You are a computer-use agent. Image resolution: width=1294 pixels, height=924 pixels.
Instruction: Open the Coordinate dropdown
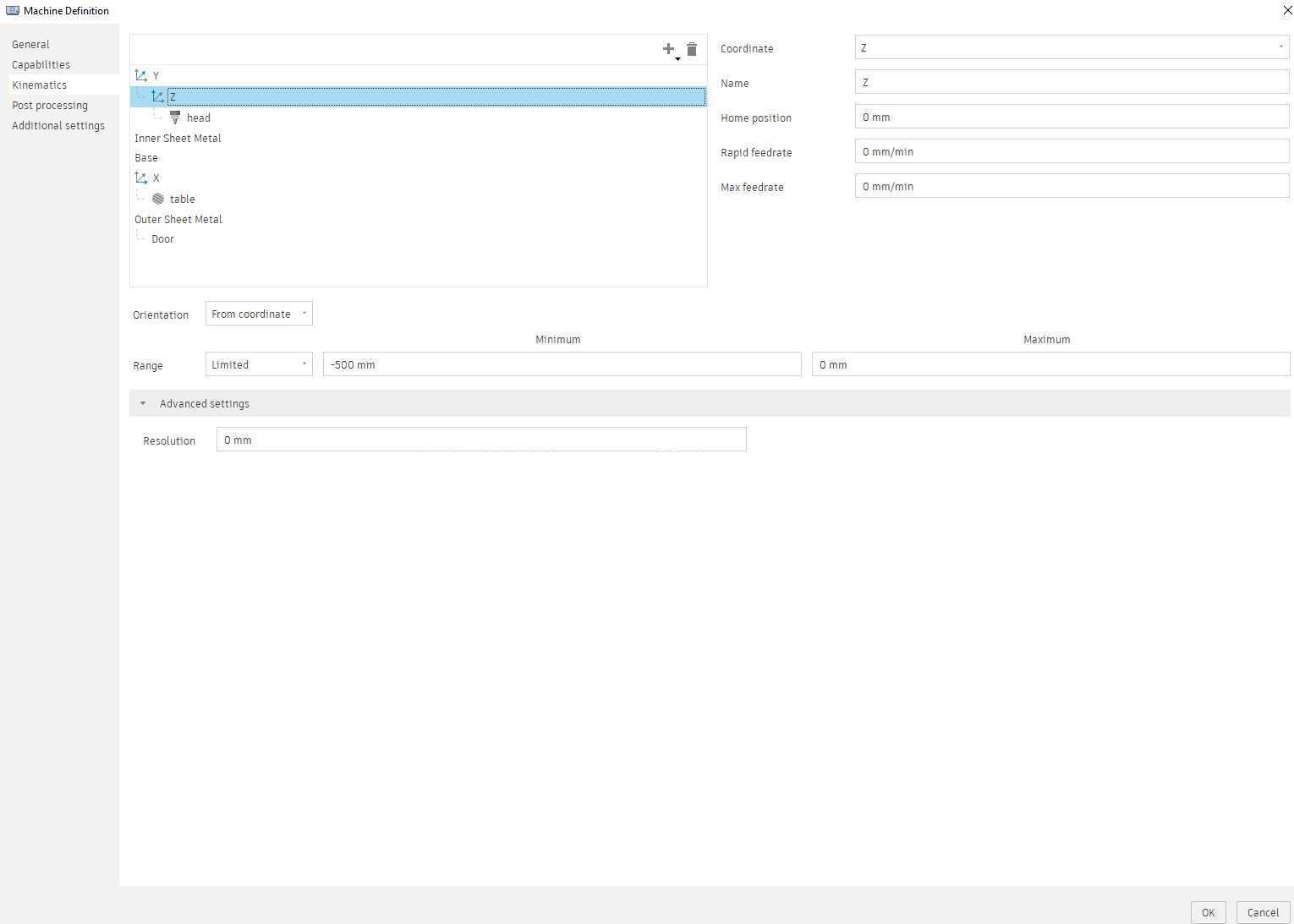[1072, 47]
